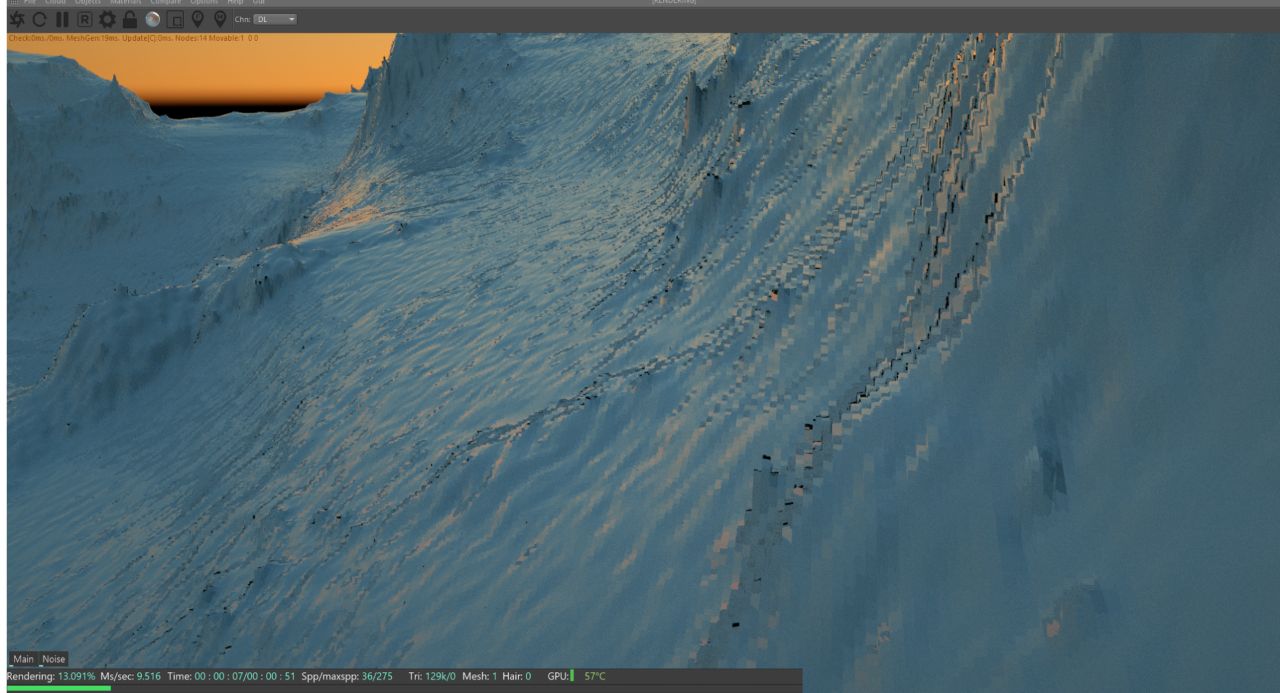Image resolution: width=1280 pixels, height=693 pixels.
Task: Open the Materials menu
Action: [x=126, y=3]
